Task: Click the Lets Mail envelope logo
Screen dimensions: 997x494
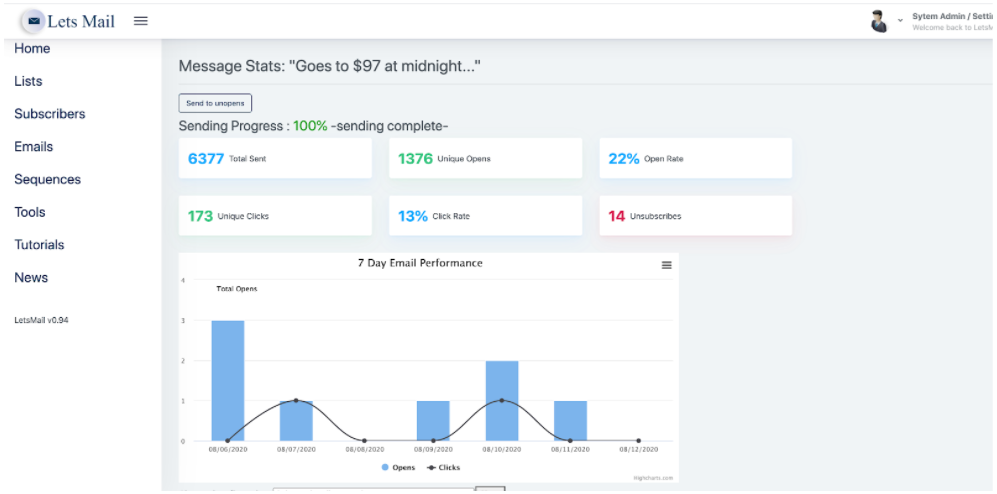Action: coord(34,21)
